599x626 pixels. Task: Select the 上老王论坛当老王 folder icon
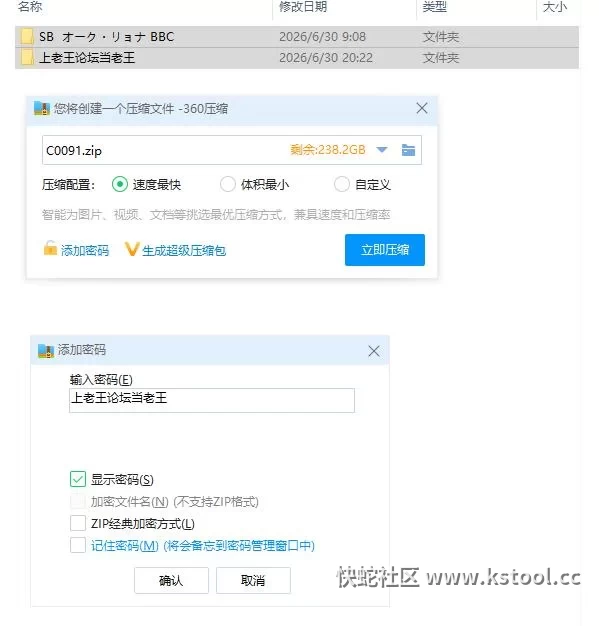[27, 57]
